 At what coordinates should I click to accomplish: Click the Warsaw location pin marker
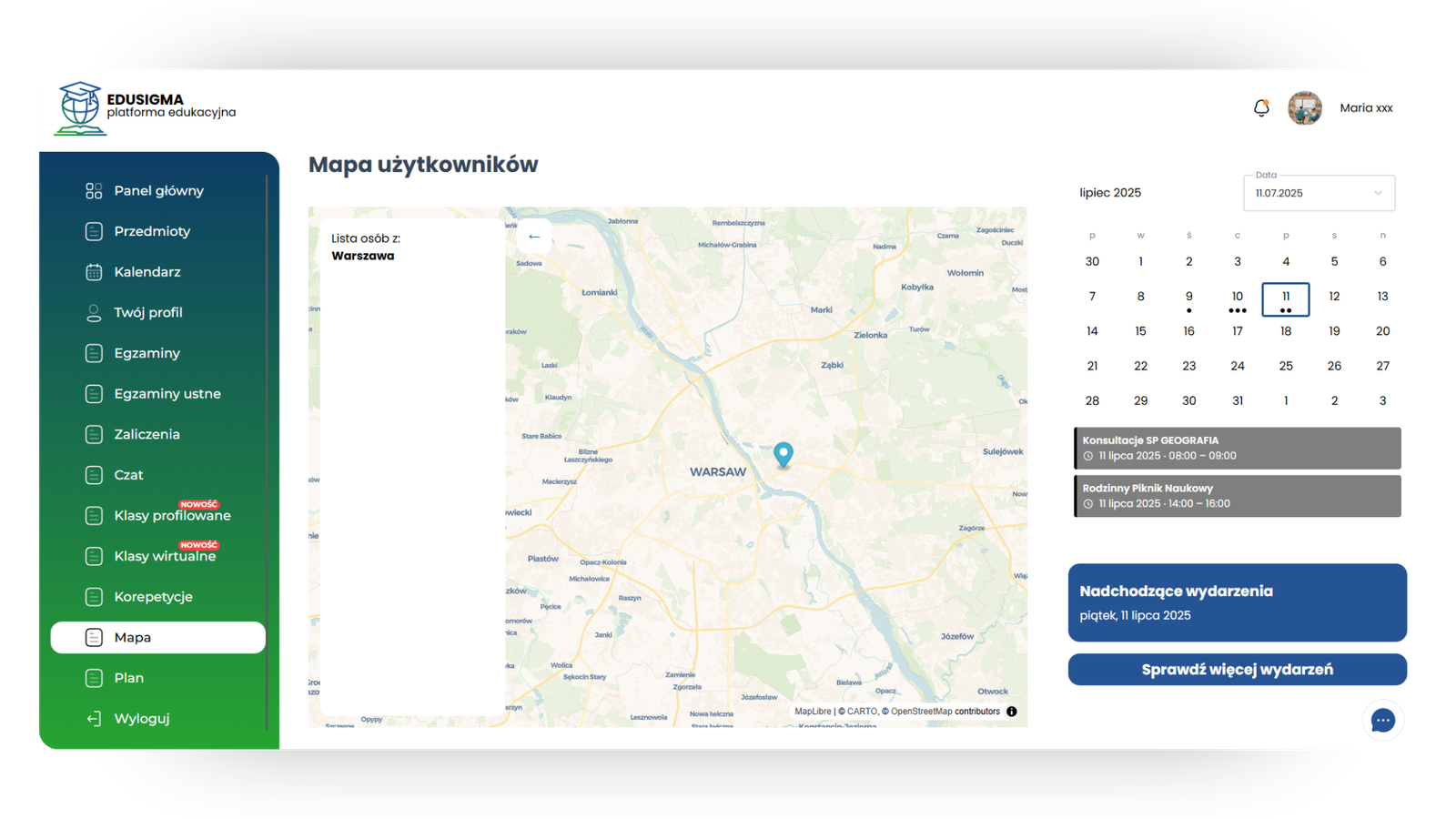[x=783, y=454]
